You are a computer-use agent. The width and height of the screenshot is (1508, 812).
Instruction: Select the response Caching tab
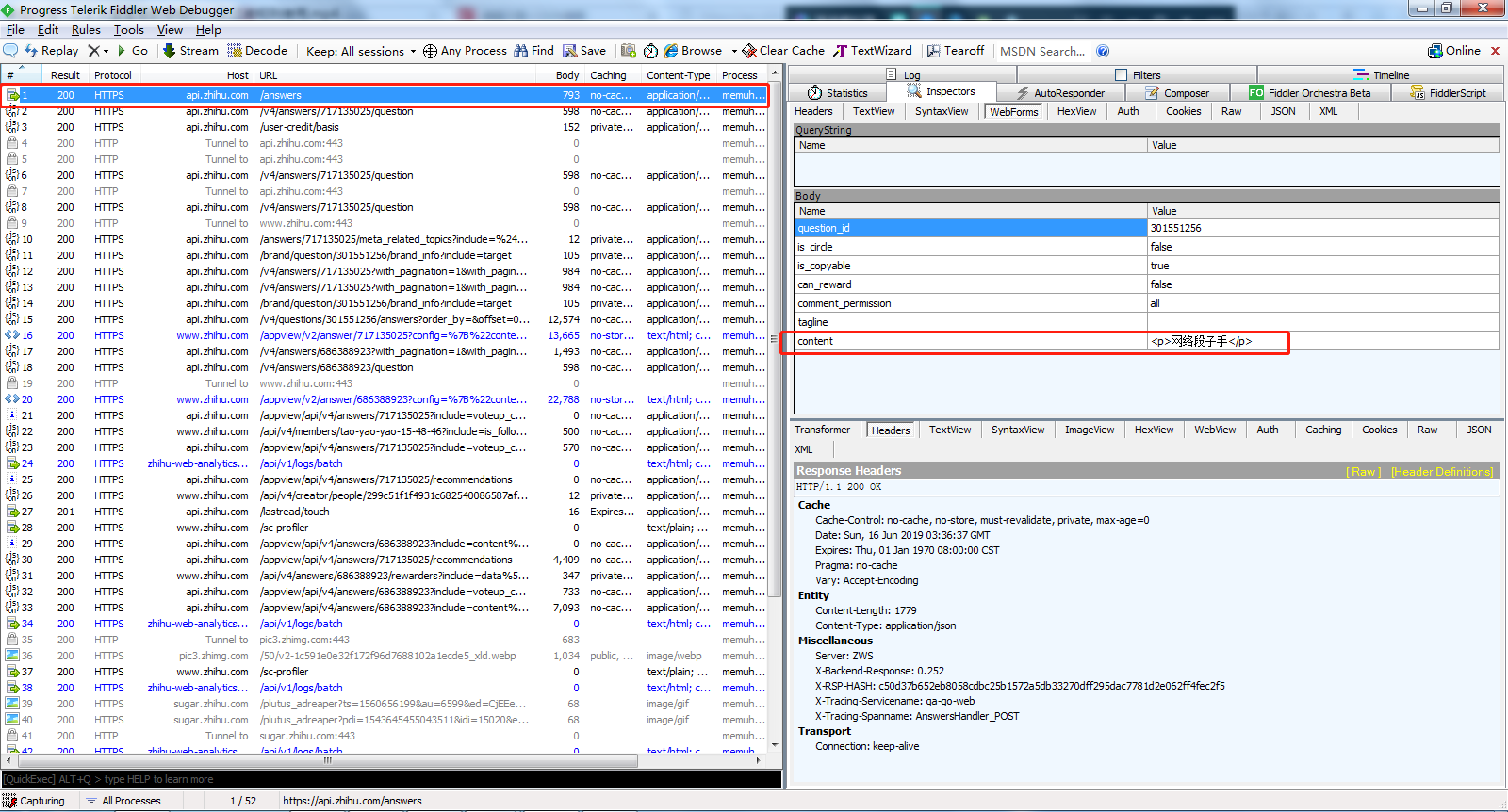[1323, 430]
